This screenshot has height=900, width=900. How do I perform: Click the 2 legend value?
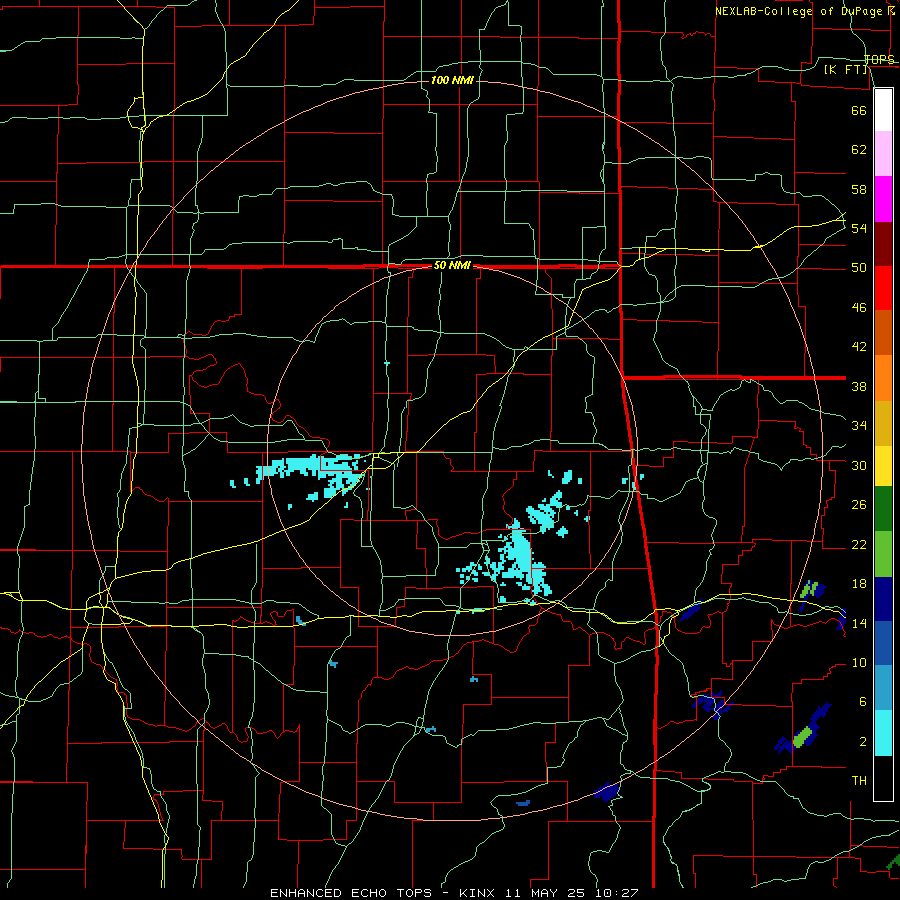[x=863, y=742]
